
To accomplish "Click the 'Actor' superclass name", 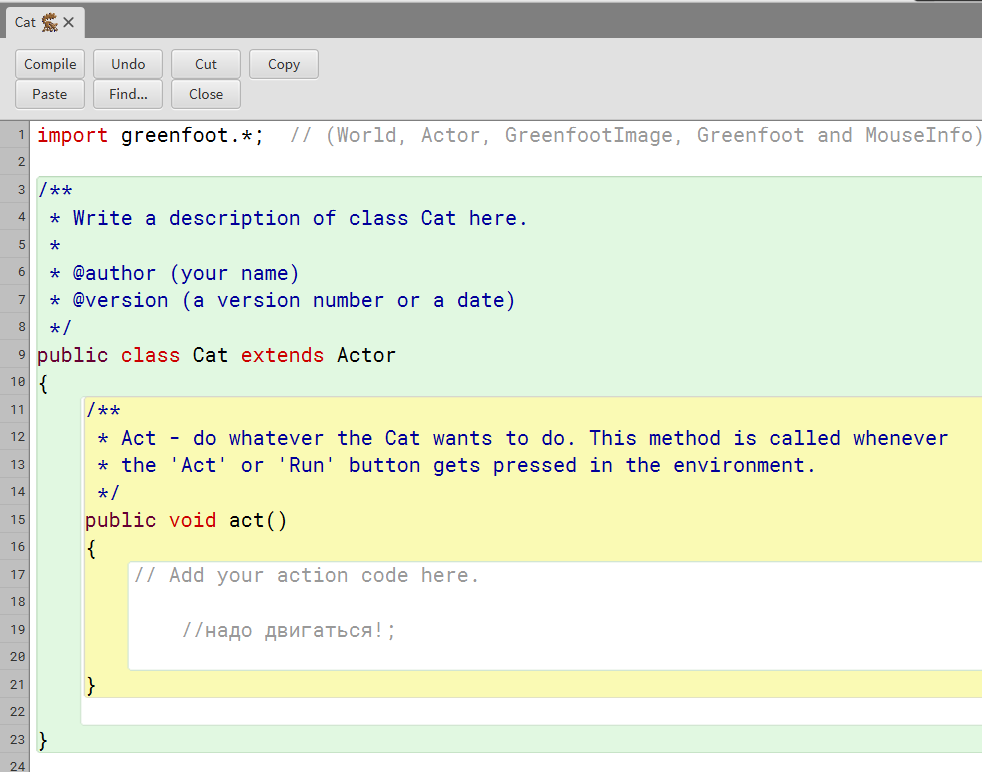I will pyautogui.click(x=366, y=355).
